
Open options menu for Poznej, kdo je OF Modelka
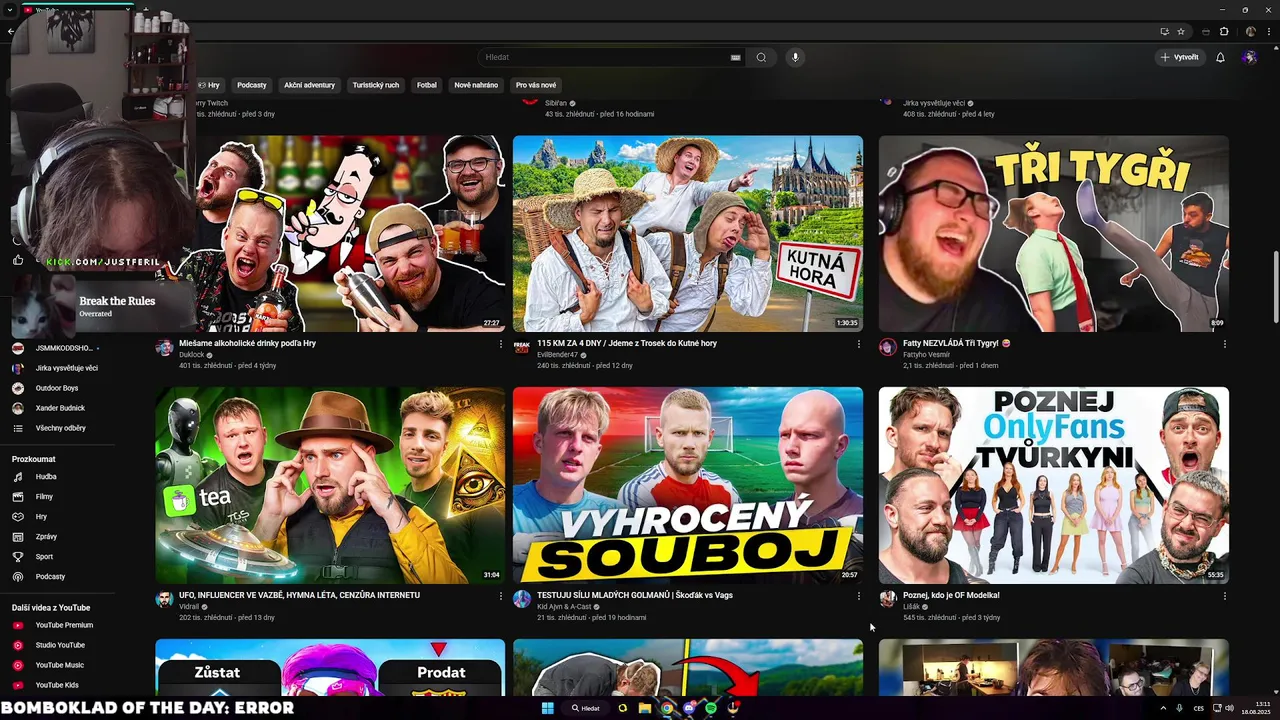(x=1225, y=596)
